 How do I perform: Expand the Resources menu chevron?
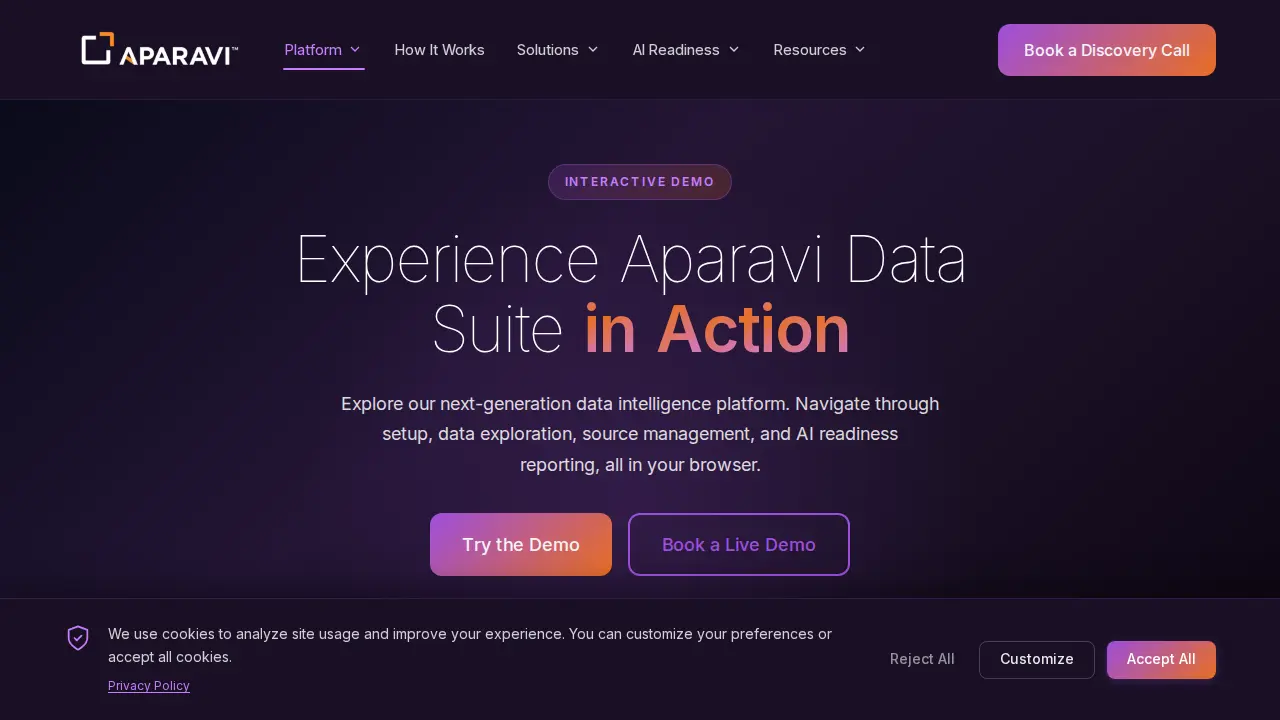coord(860,49)
